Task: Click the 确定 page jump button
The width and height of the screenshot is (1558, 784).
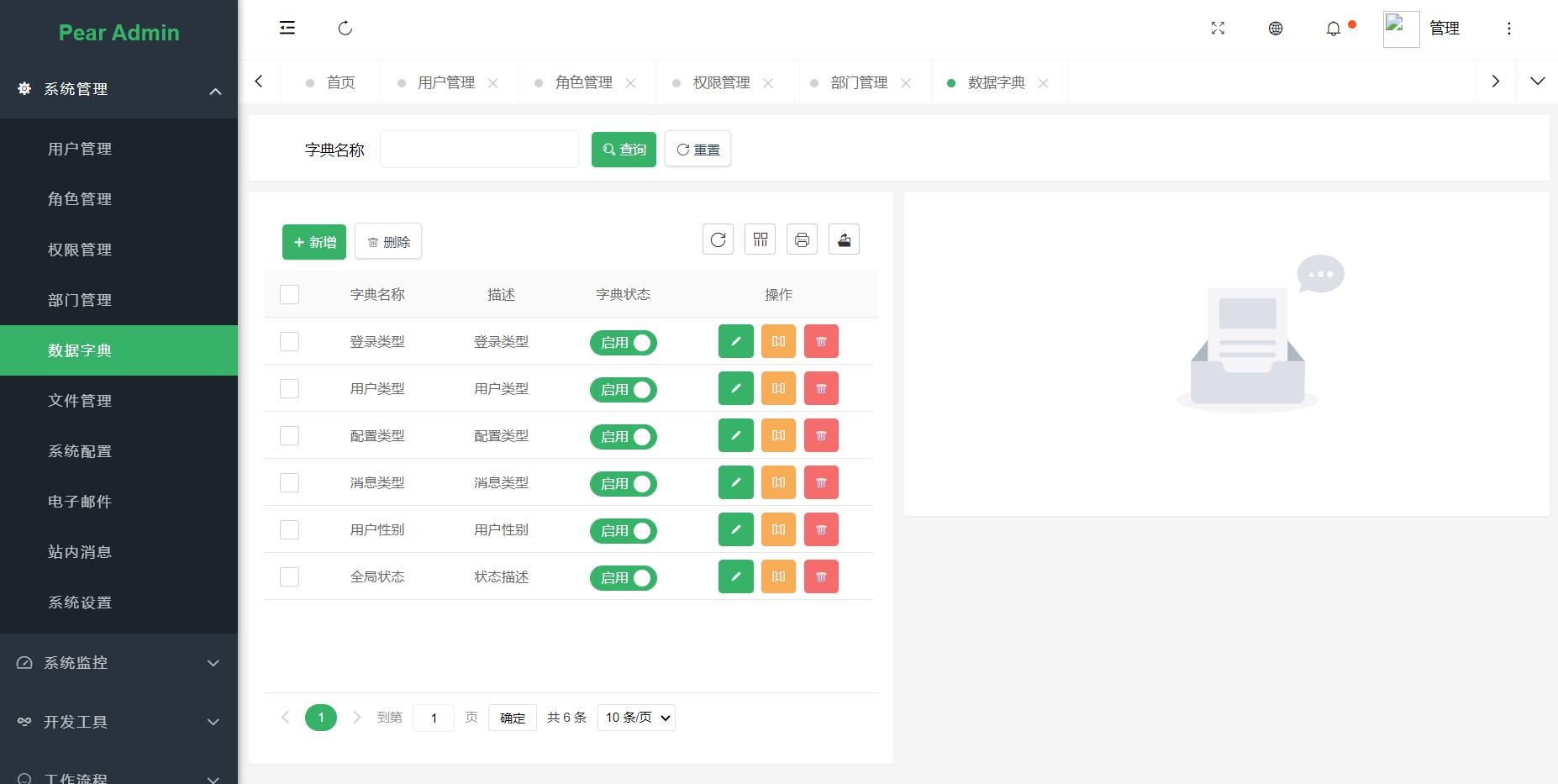Action: click(x=513, y=718)
